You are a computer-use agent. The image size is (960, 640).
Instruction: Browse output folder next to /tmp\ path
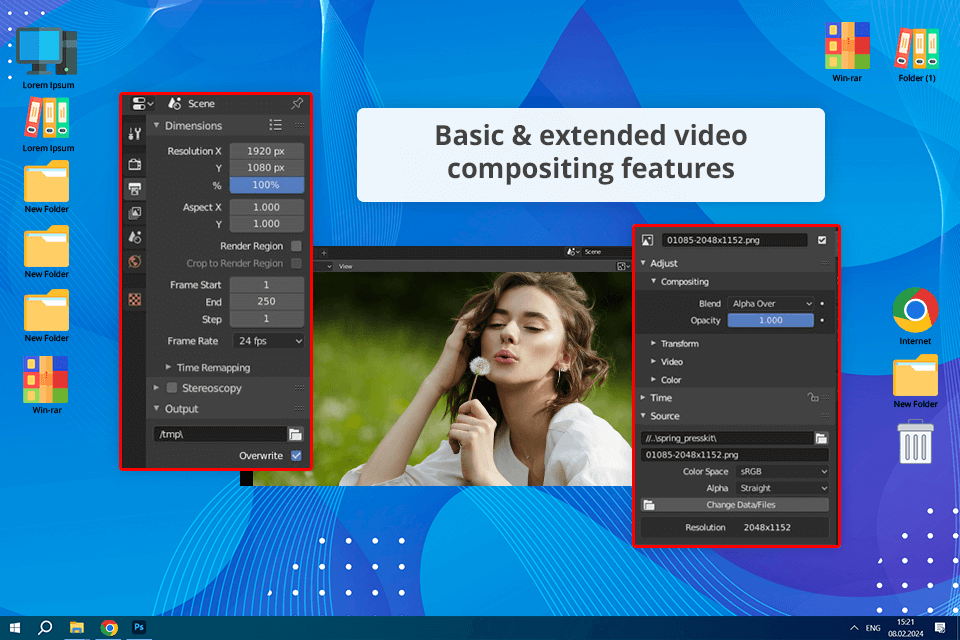click(x=295, y=434)
